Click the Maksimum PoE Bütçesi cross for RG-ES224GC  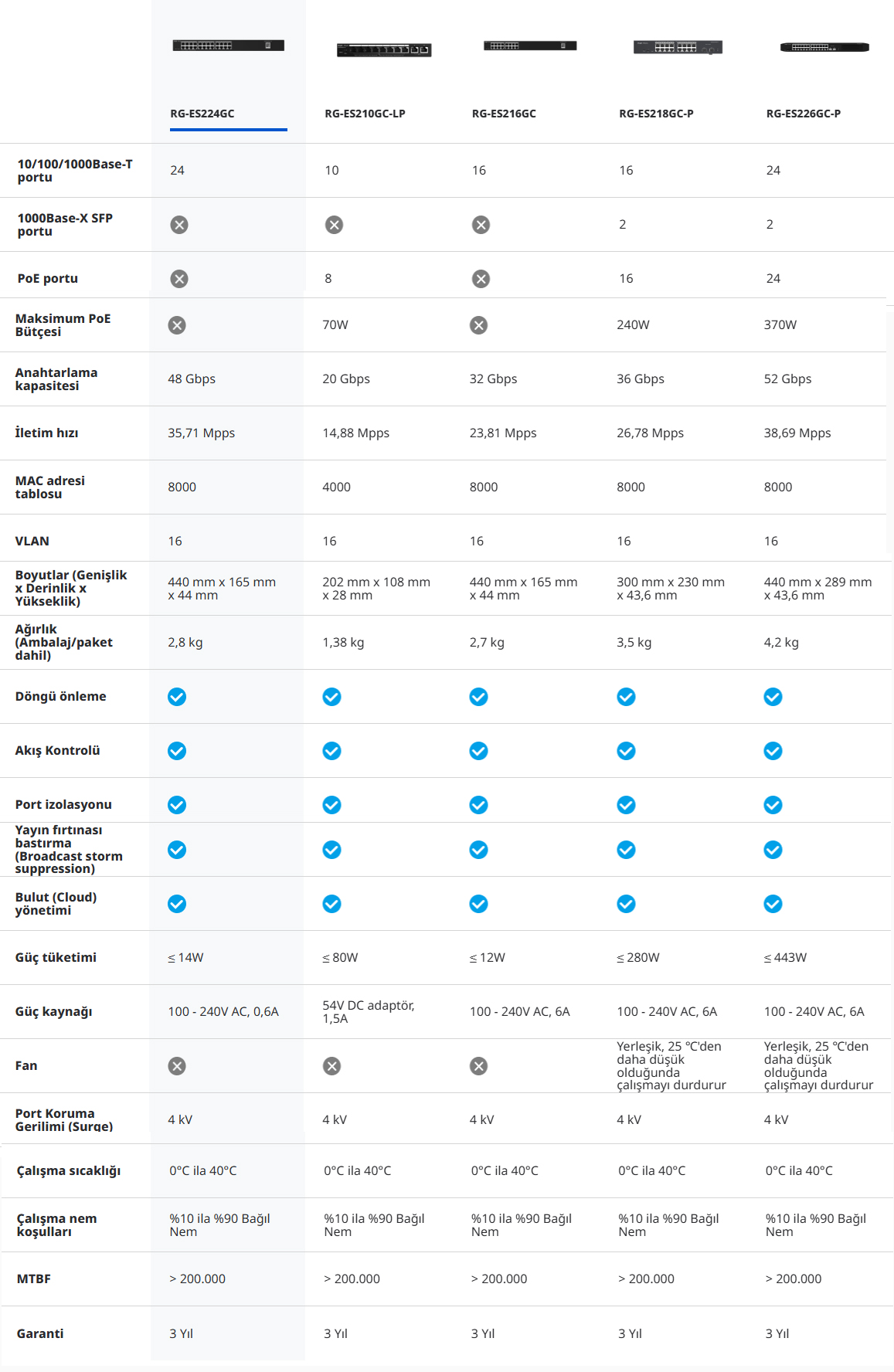tap(177, 325)
